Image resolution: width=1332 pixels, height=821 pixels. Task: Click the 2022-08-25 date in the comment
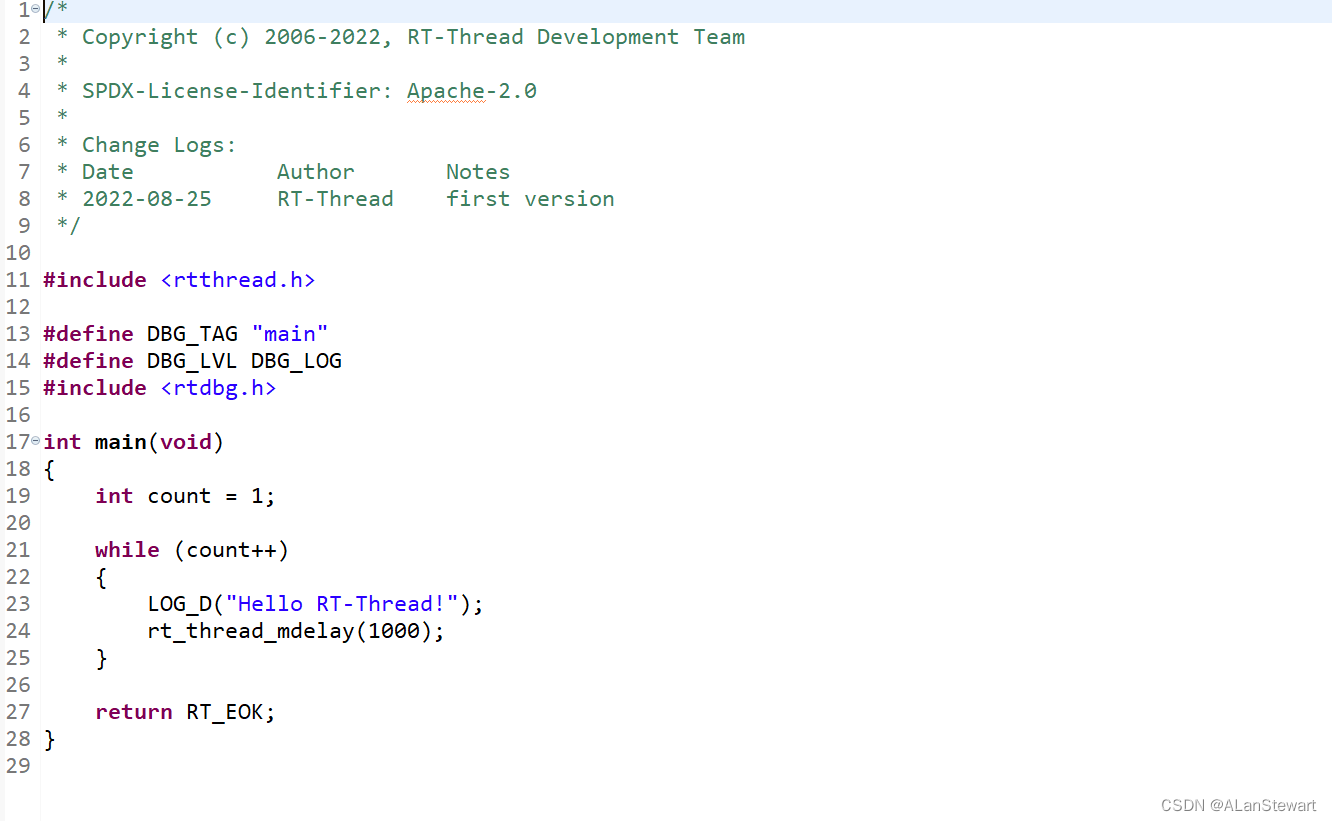click(x=147, y=199)
